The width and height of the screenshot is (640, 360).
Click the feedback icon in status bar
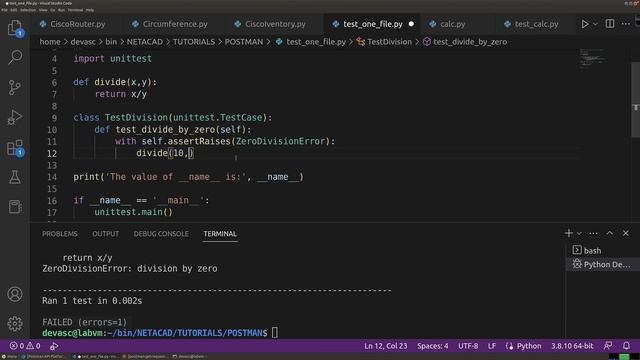tap(608, 346)
